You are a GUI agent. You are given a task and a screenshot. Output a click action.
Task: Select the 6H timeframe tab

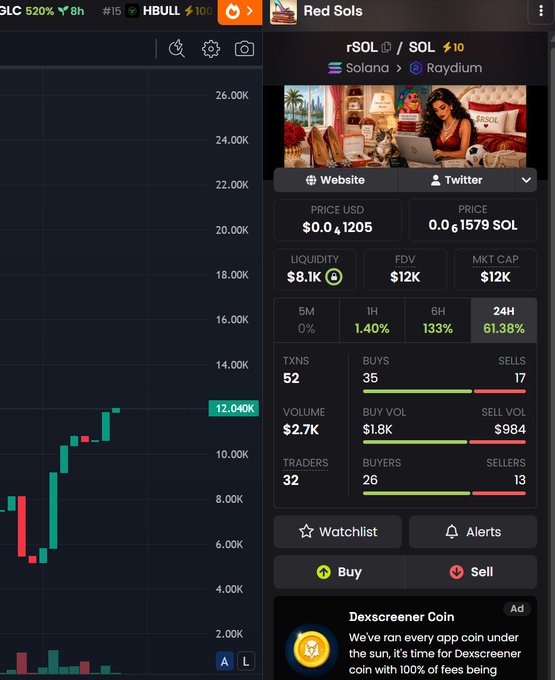pos(438,320)
